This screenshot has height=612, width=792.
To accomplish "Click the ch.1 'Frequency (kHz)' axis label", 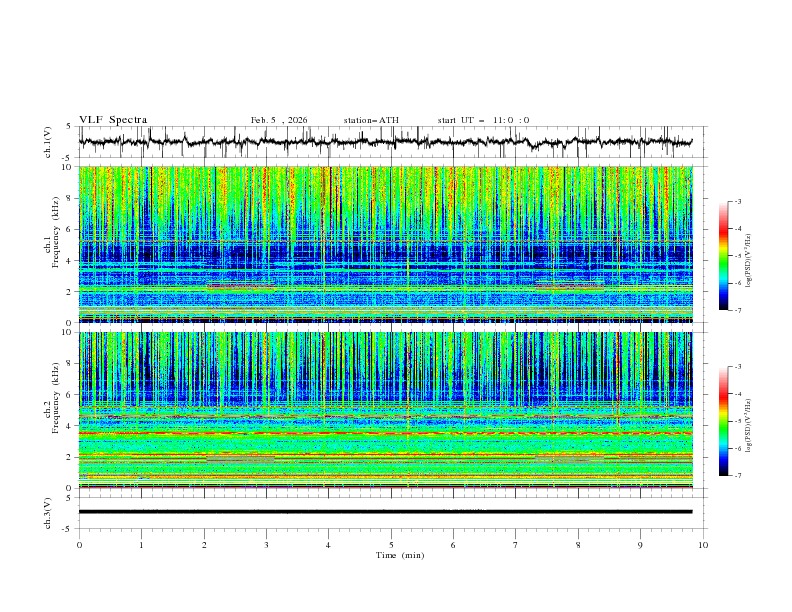I will tap(55, 233).
